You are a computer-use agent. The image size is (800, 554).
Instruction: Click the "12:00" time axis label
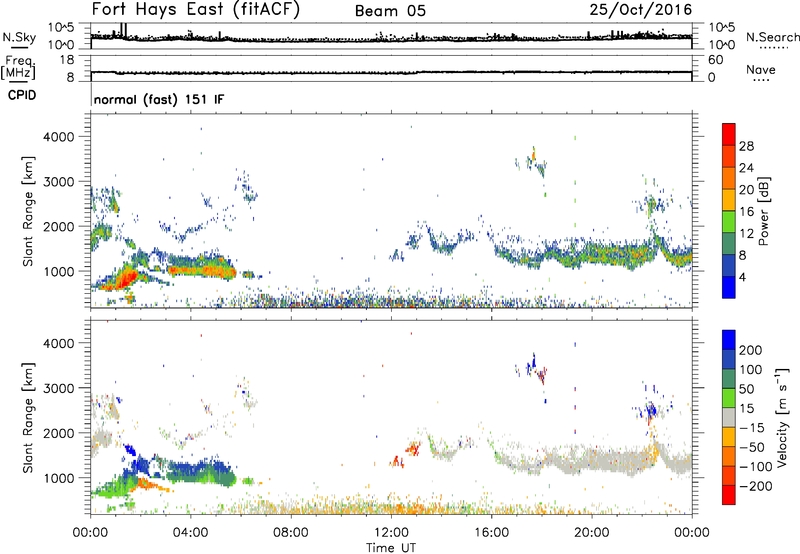pos(391,533)
